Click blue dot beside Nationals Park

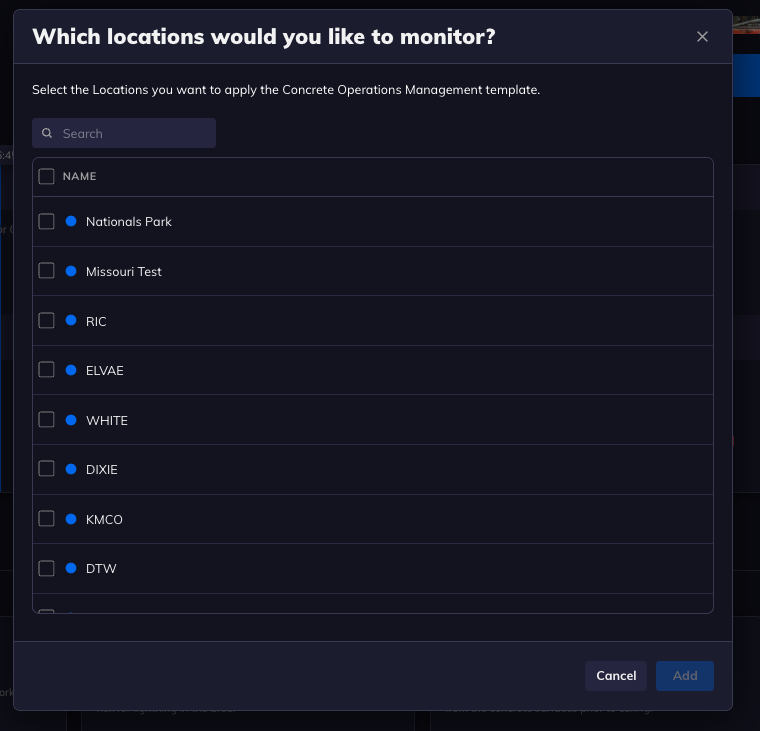click(x=71, y=221)
